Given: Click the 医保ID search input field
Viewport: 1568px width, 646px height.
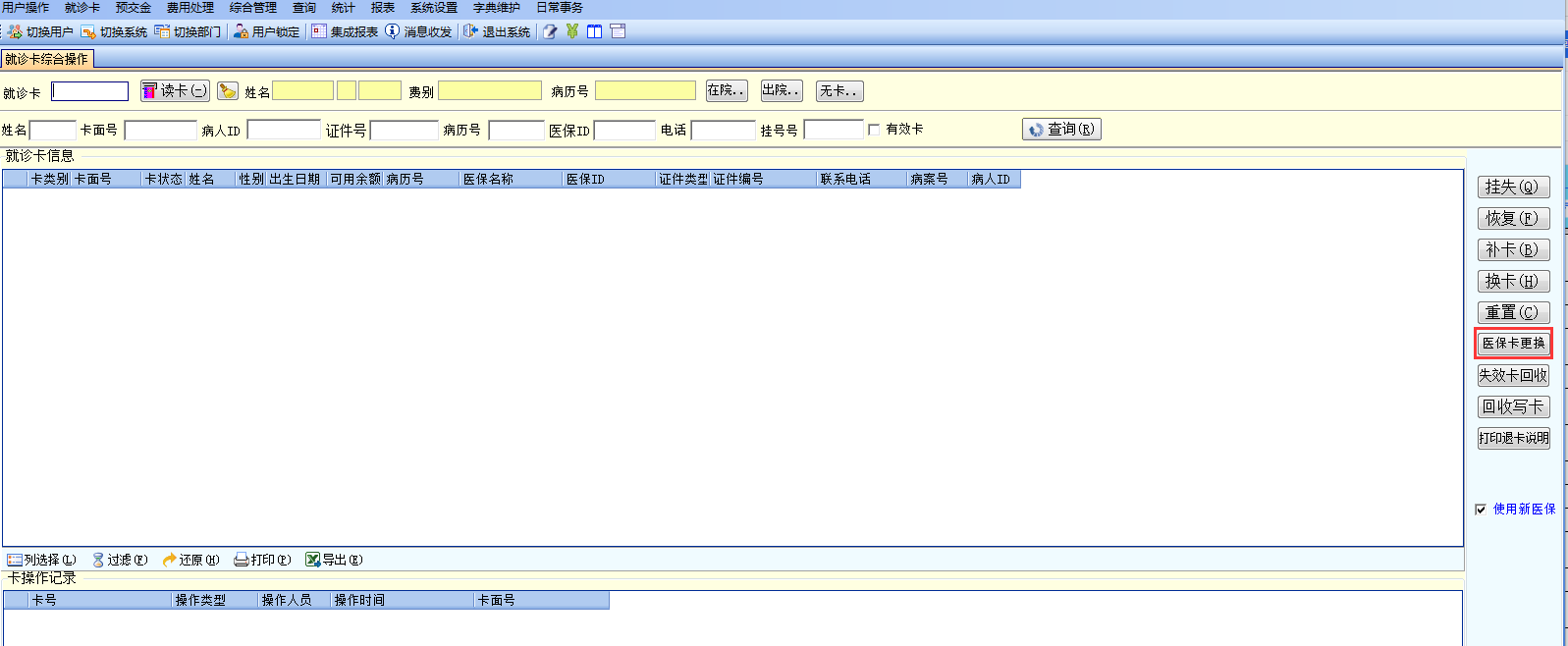Looking at the screenshot, I should [624, 131].
